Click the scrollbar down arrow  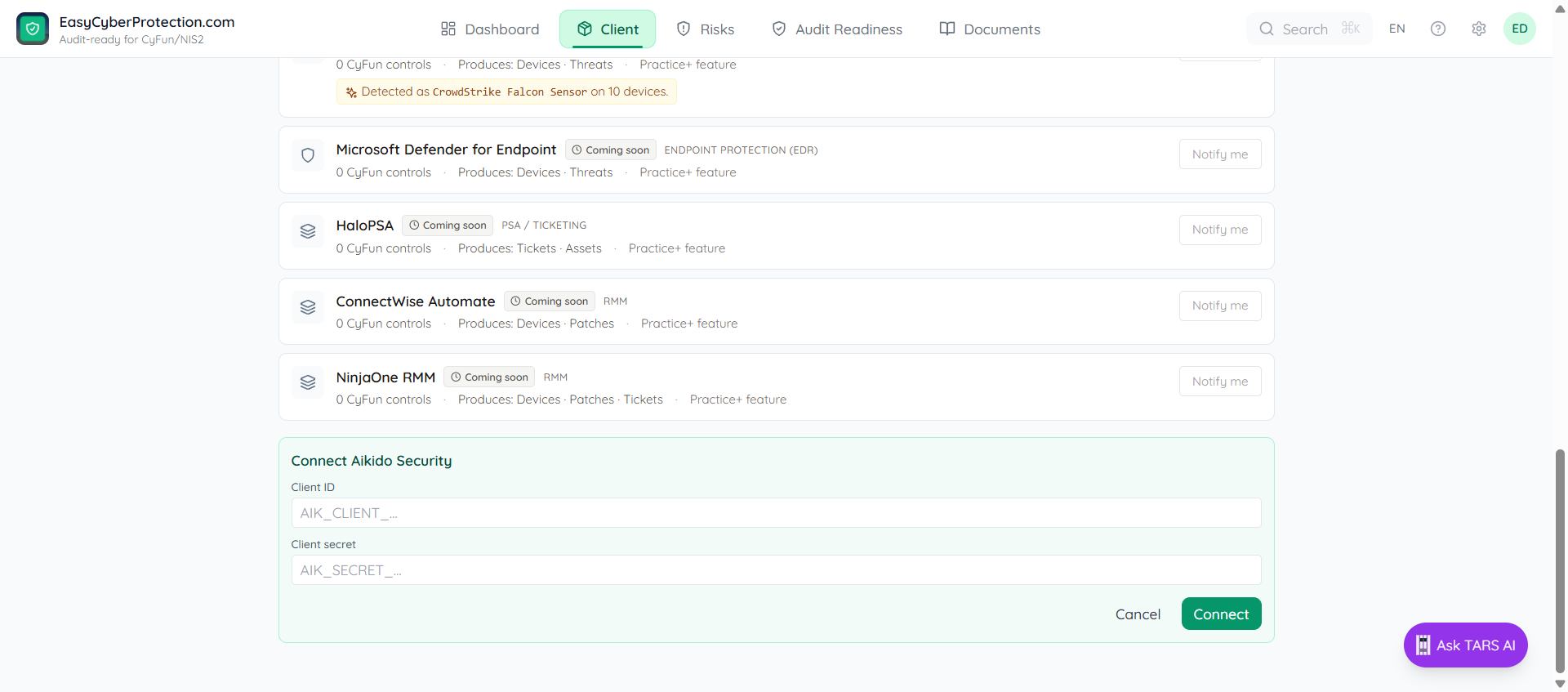1560,684
